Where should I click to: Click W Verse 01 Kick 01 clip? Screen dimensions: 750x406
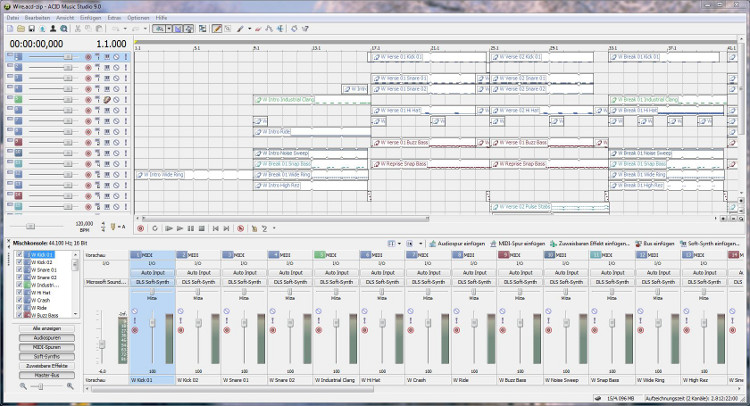(427, 57)
